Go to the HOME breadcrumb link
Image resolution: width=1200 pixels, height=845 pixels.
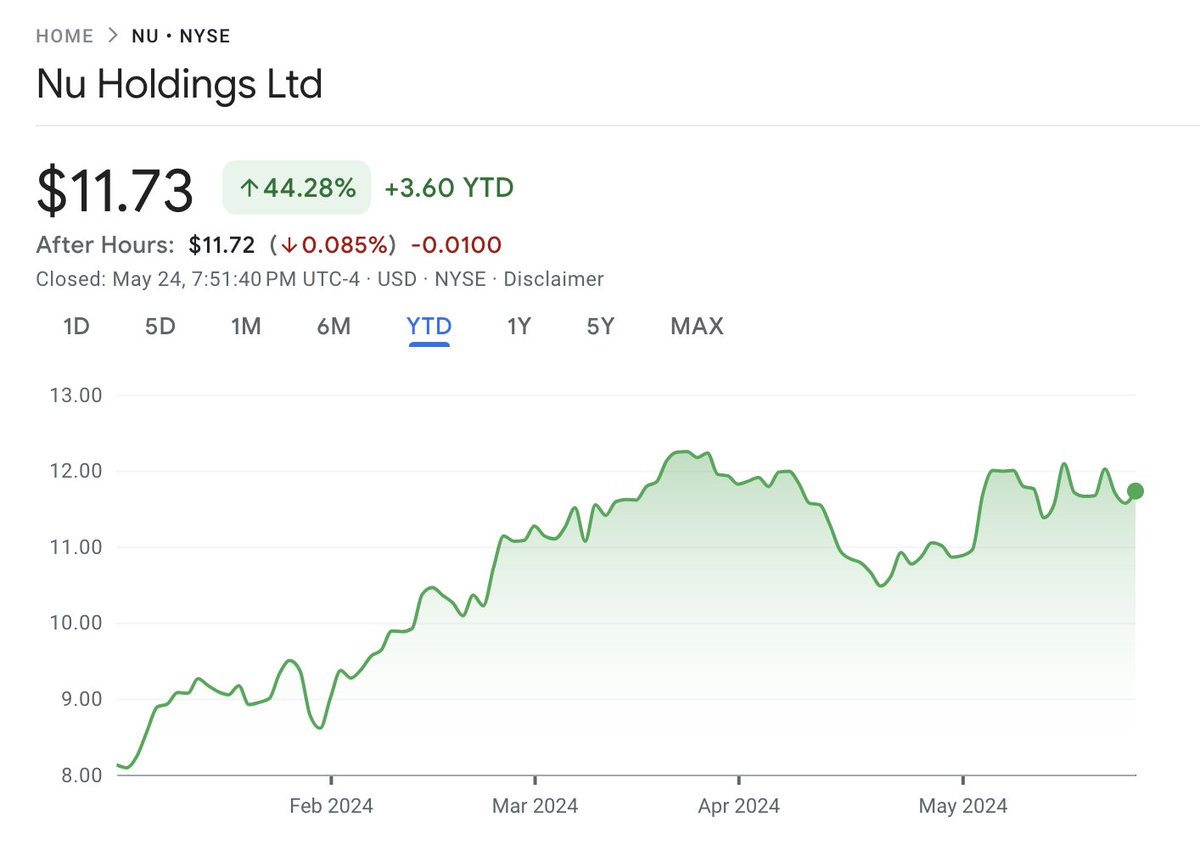[64, 36]
